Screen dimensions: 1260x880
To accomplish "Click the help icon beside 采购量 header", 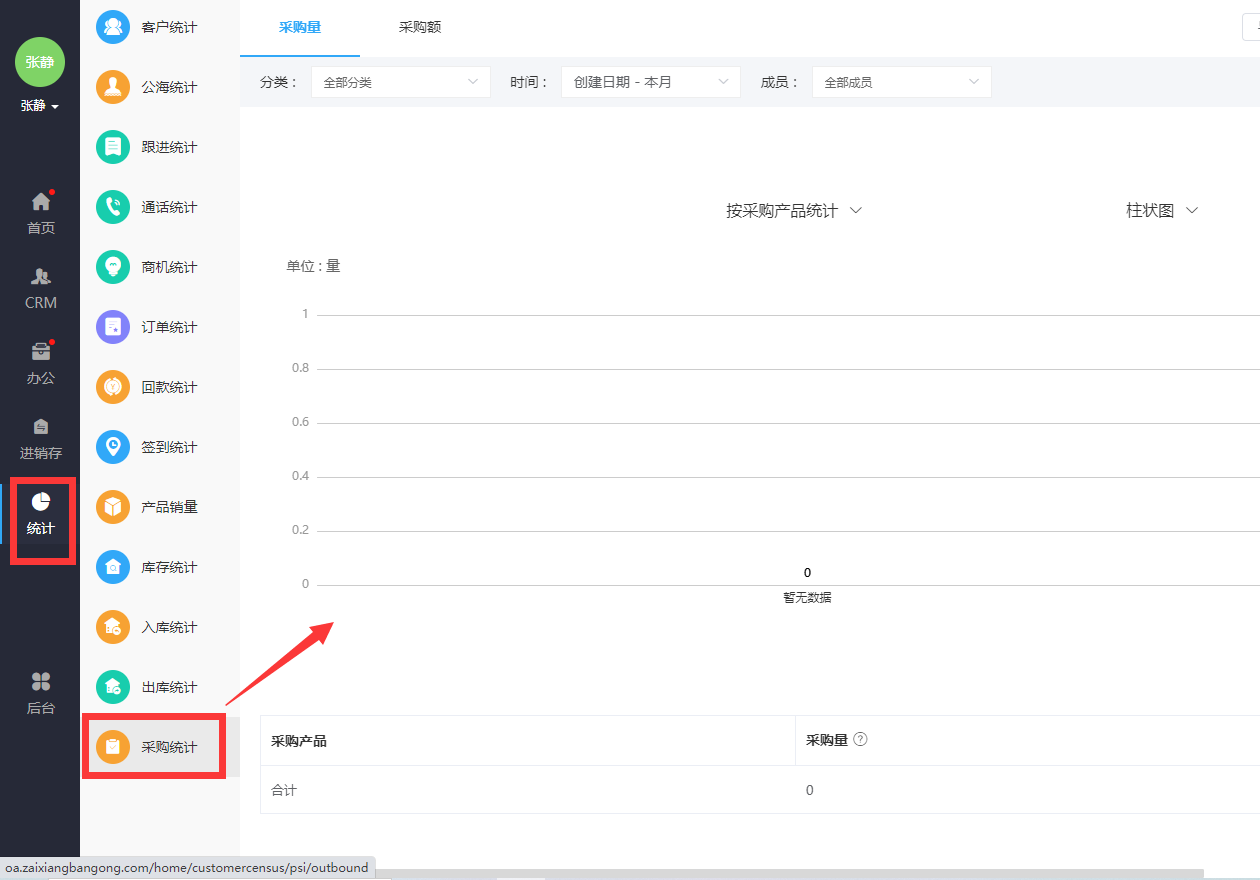I will pyautogui.click(x=860, y=740).
